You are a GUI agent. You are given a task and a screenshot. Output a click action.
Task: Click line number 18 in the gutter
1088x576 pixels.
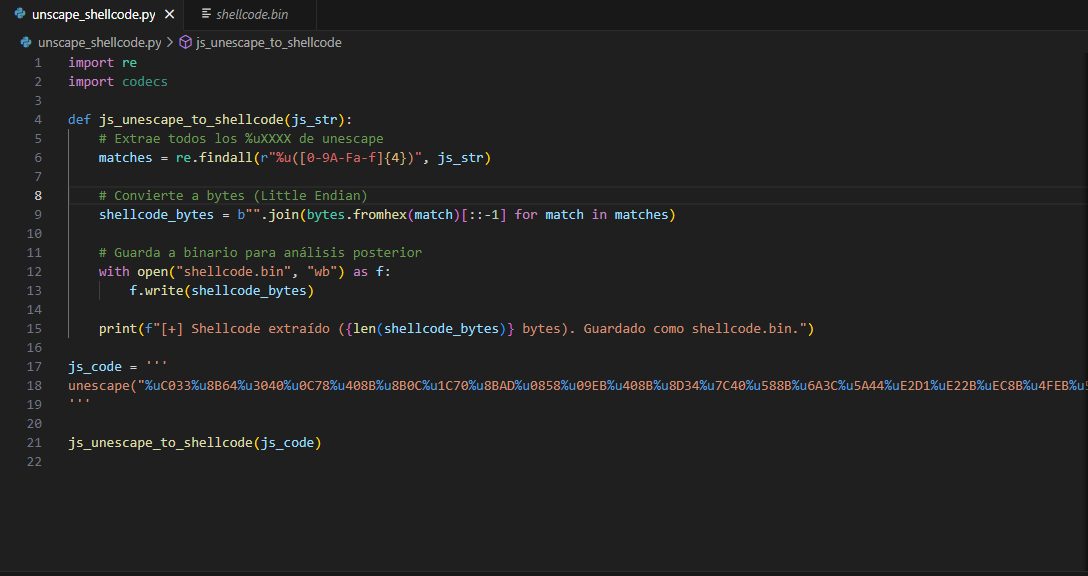(35, 385)
